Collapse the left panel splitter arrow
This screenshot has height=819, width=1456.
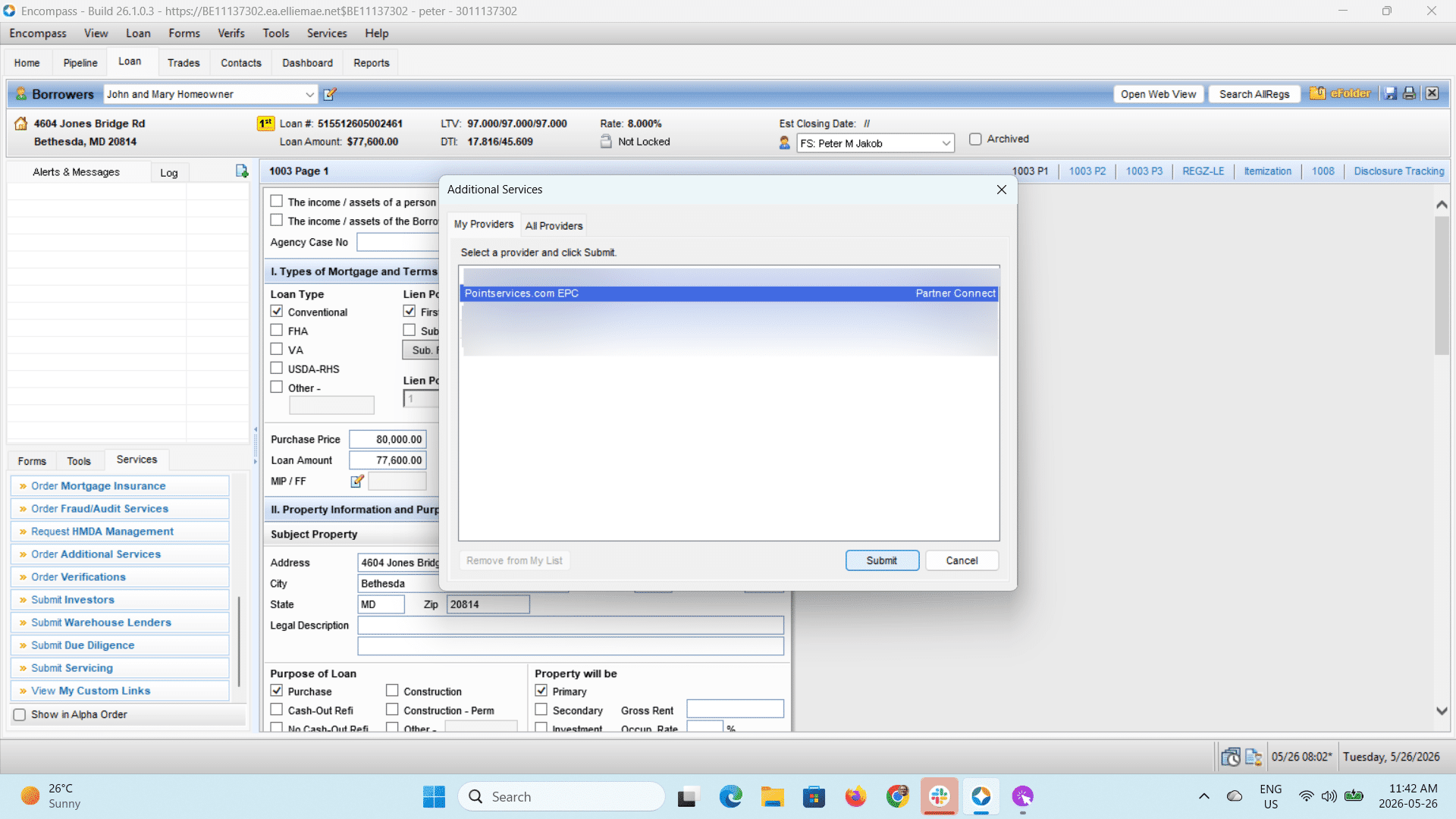[x=255, y=429]
